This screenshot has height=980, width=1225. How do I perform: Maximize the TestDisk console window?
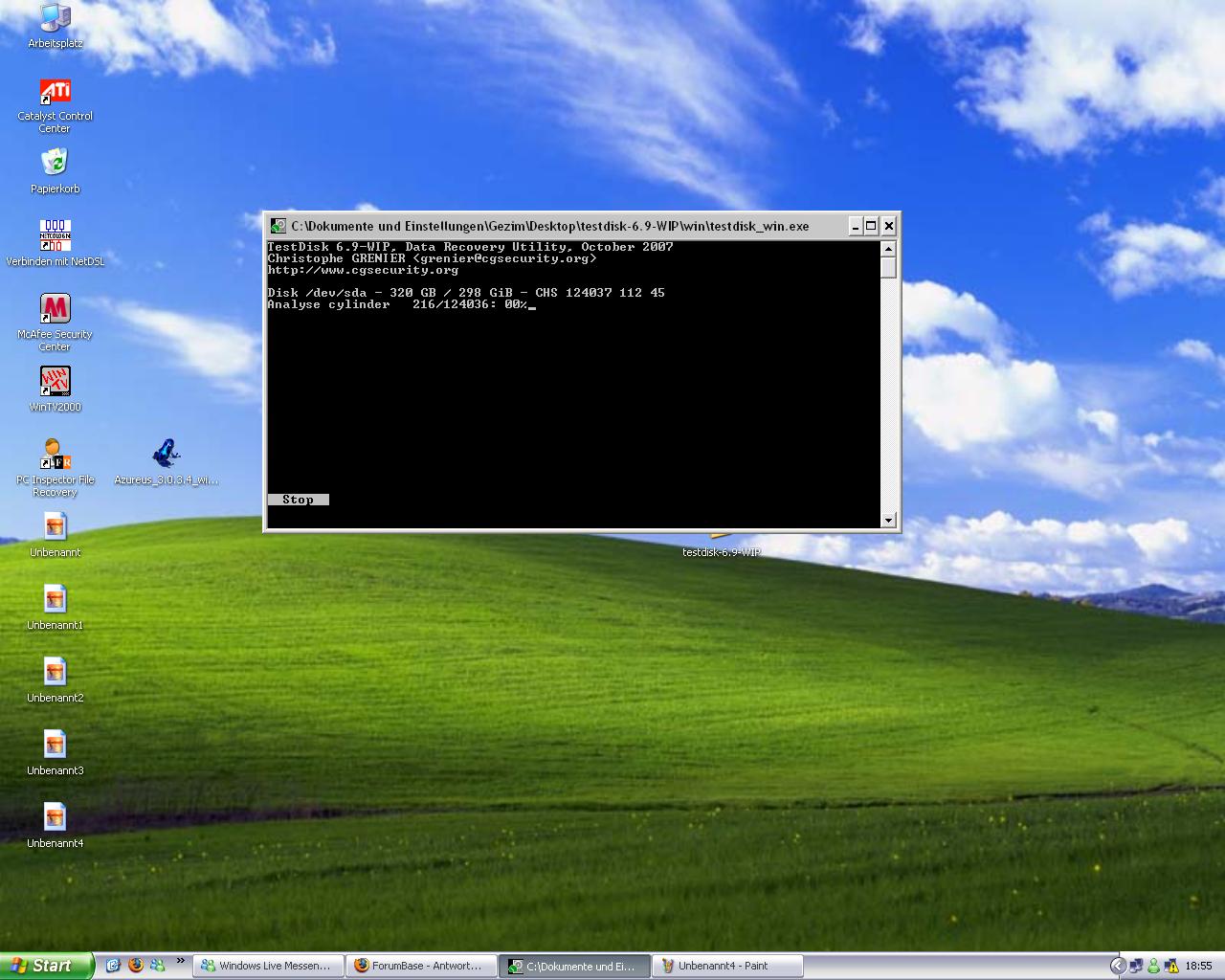point(871,226)
